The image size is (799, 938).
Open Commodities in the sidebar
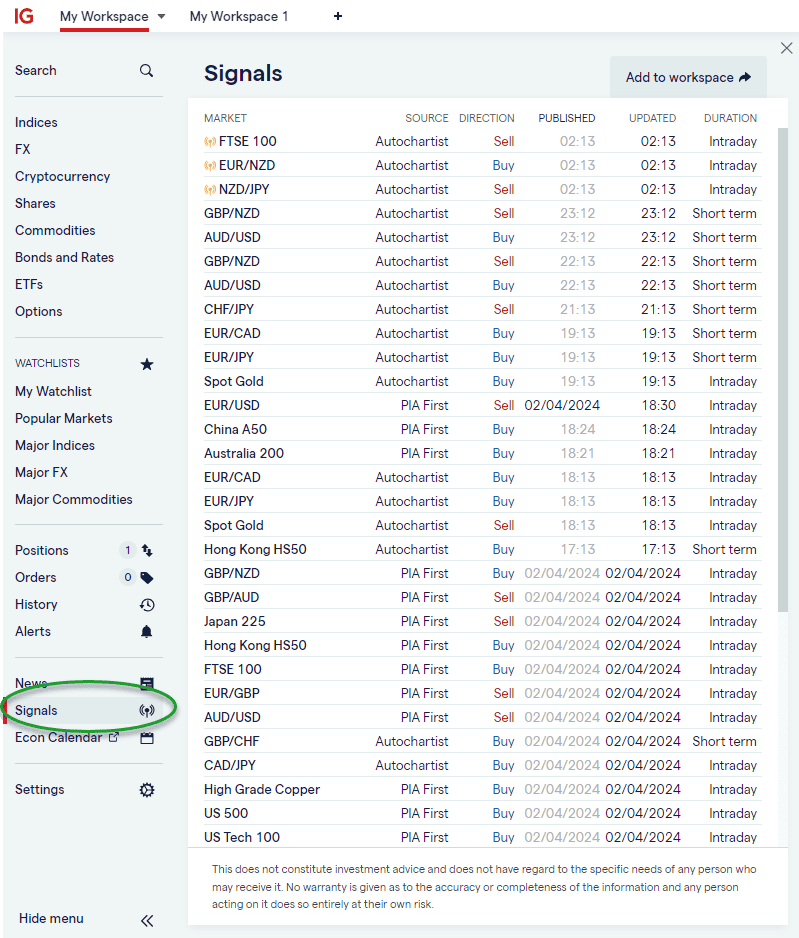coord(55,230)
